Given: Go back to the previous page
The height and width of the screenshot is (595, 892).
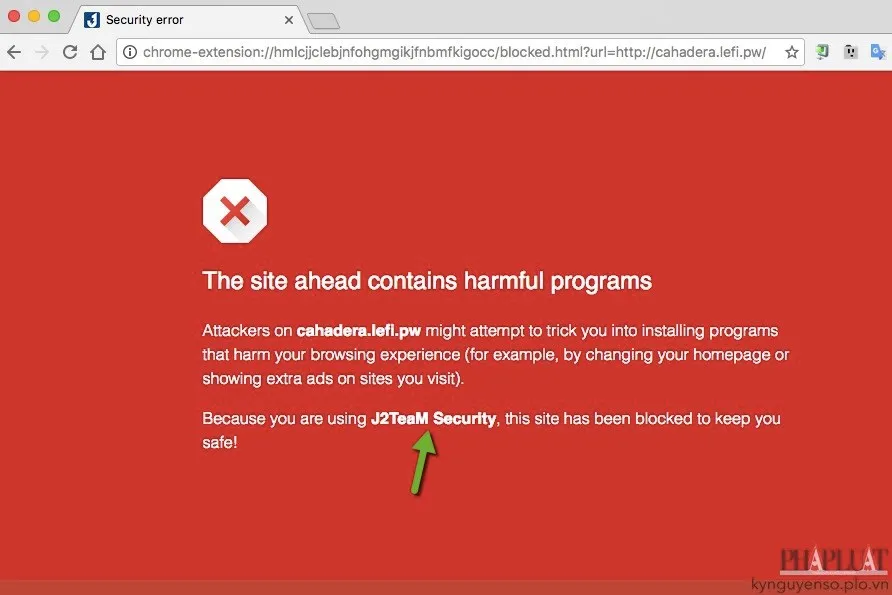Looking at the screenshot, I should click(14, 52).
